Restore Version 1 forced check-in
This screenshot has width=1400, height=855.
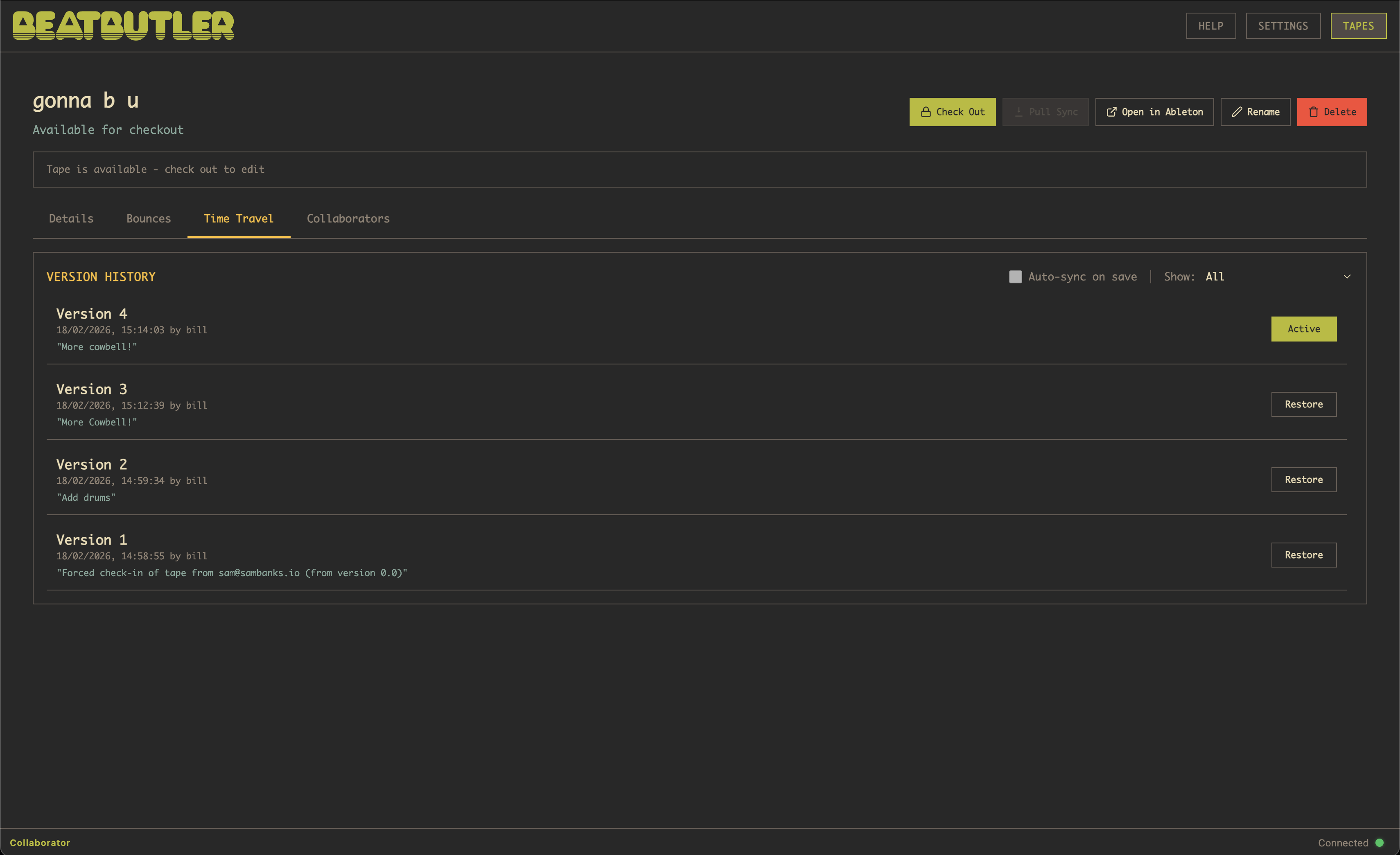click(x=1303, y=555)
